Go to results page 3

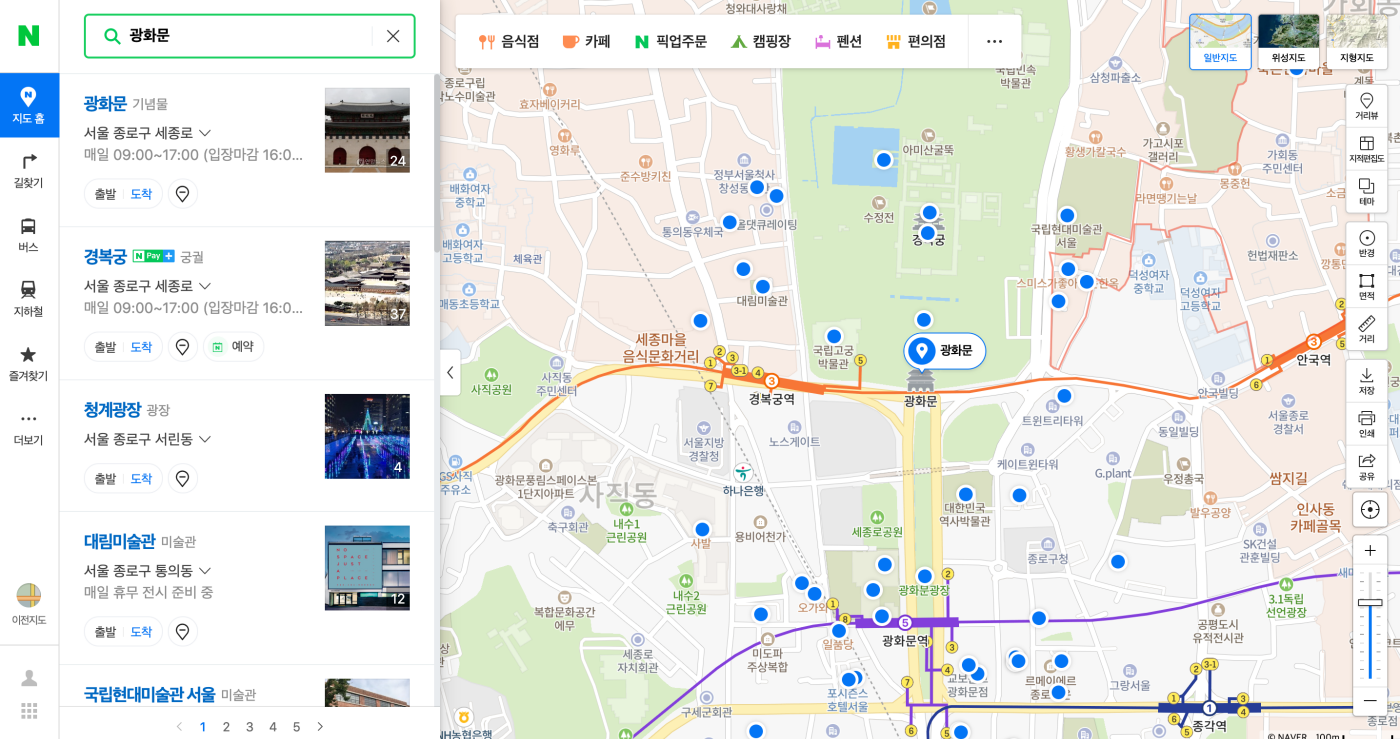249,727
